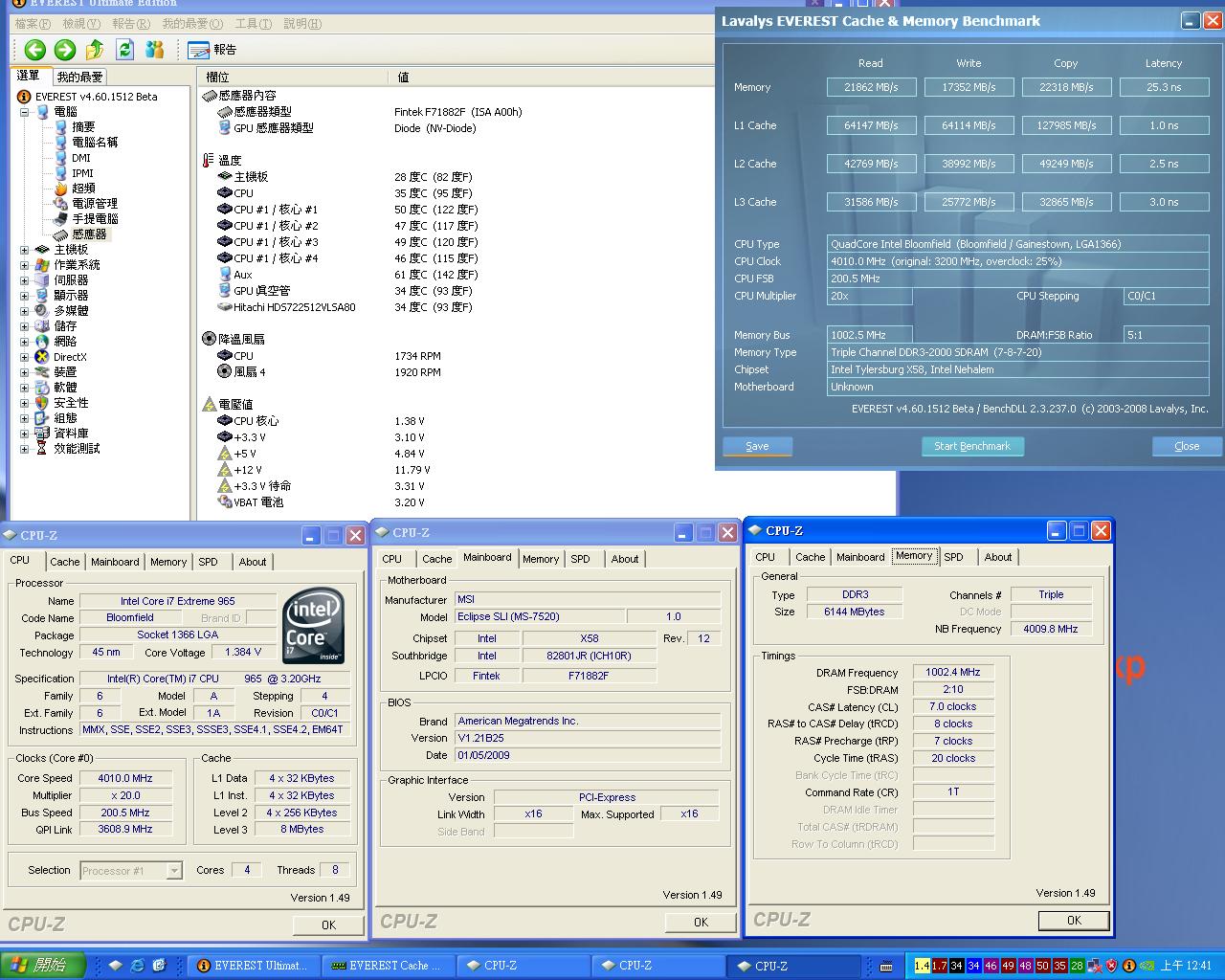The width and height of the screenshot is (1225, 980).
Task: Expand the 主機板 tree node
Action: 24,250
